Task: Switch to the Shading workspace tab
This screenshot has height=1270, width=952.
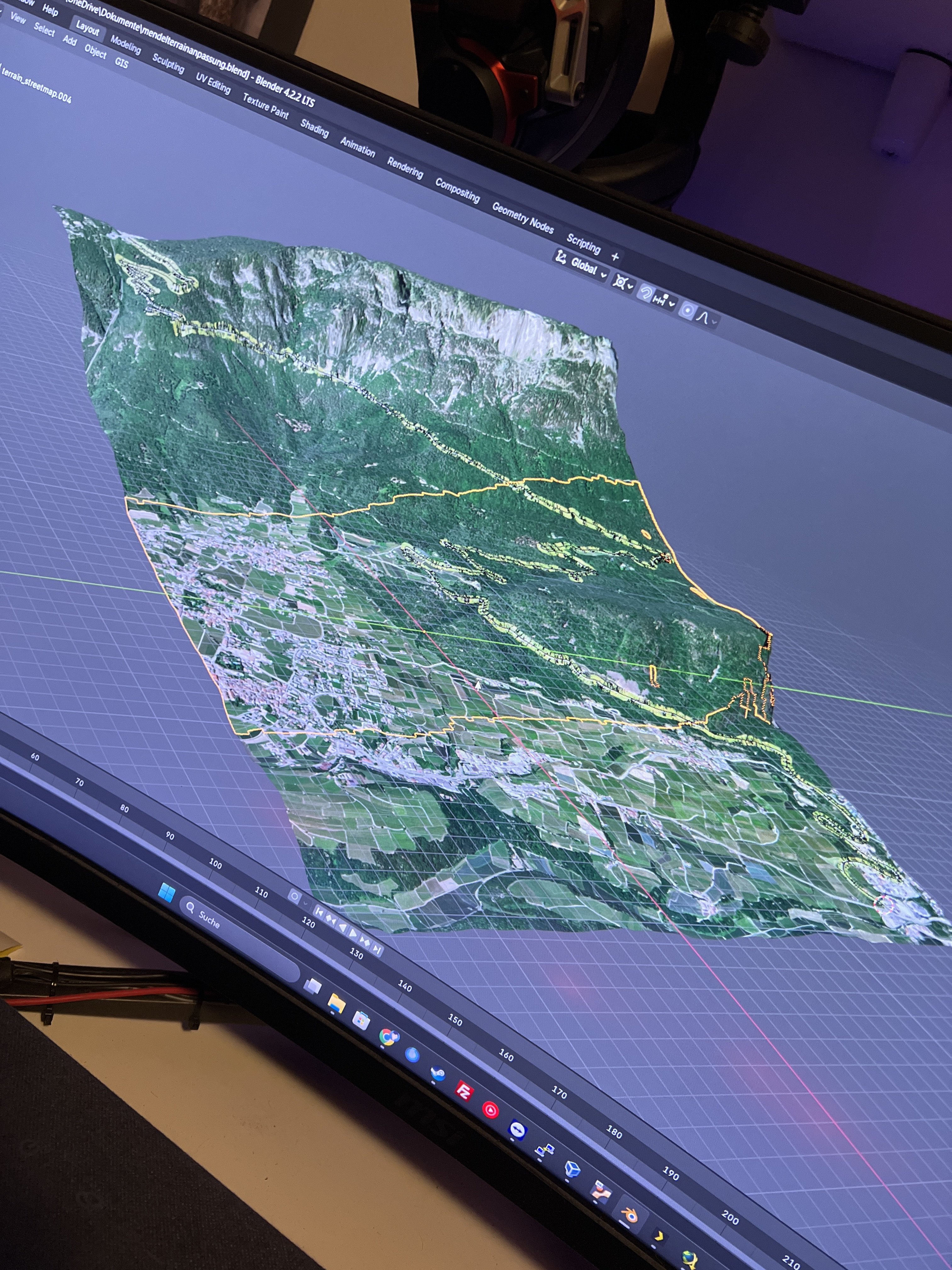Action: [x=314, y=128]
